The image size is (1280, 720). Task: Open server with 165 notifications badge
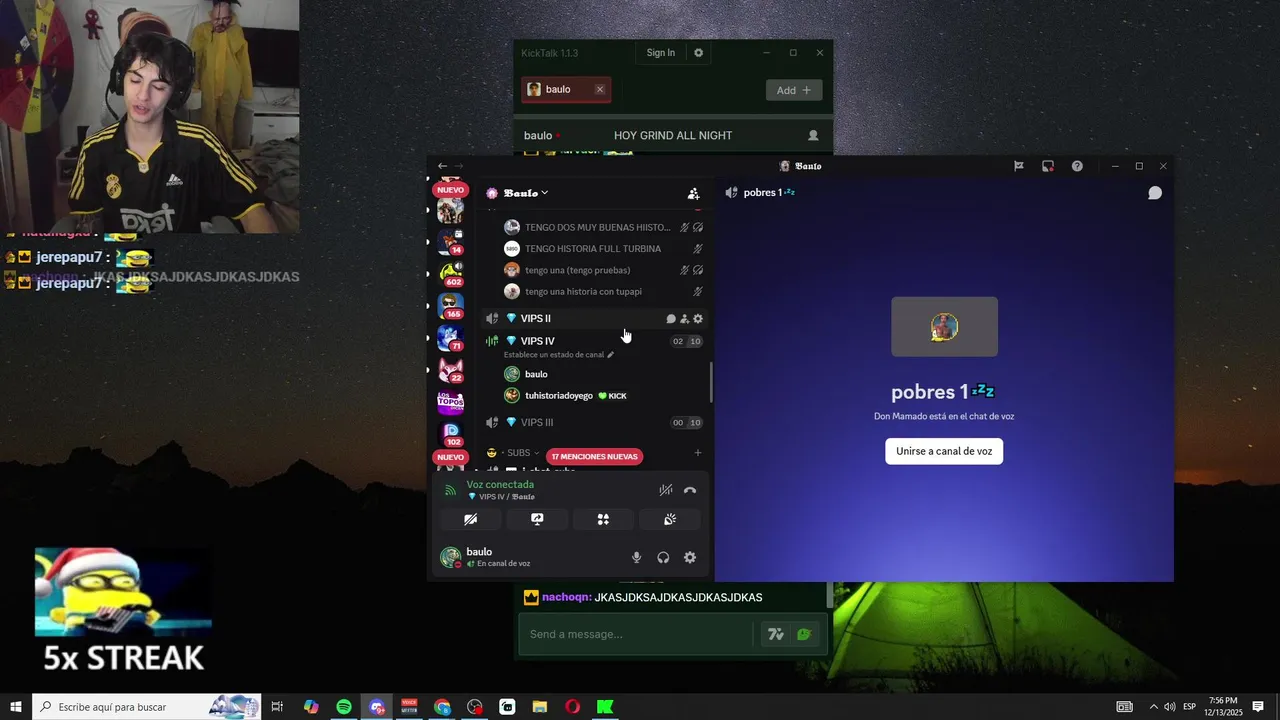tap(450, 305)
